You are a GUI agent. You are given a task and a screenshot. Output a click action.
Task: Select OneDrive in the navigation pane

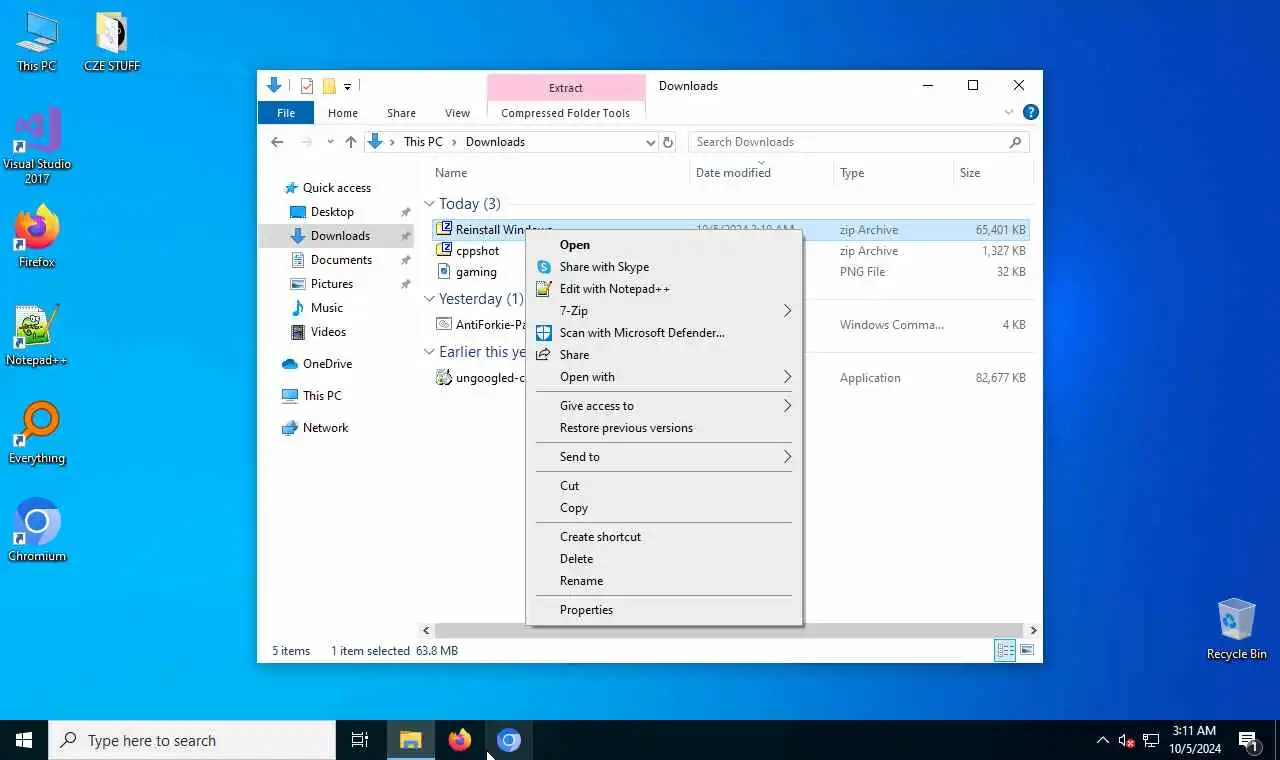point(327,364)
